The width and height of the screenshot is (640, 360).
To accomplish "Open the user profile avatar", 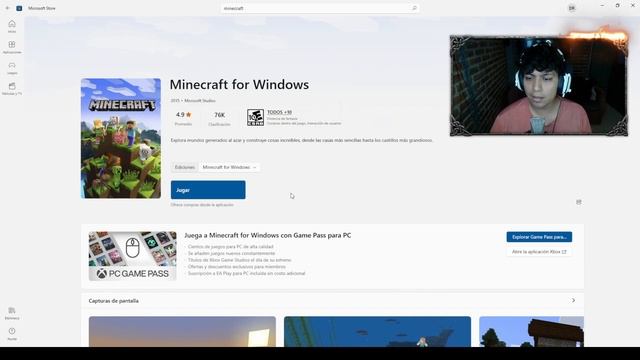I will [571, 8].
